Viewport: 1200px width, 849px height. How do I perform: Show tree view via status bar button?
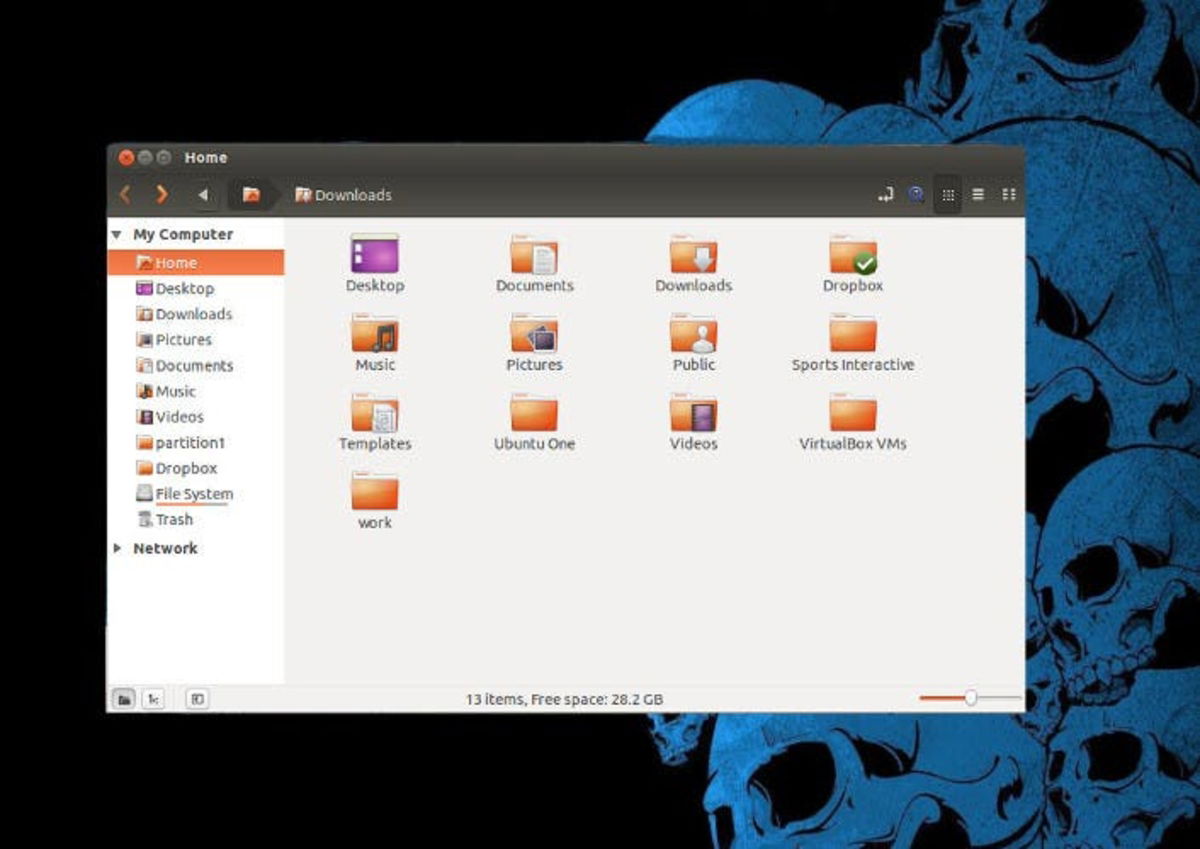153,699
